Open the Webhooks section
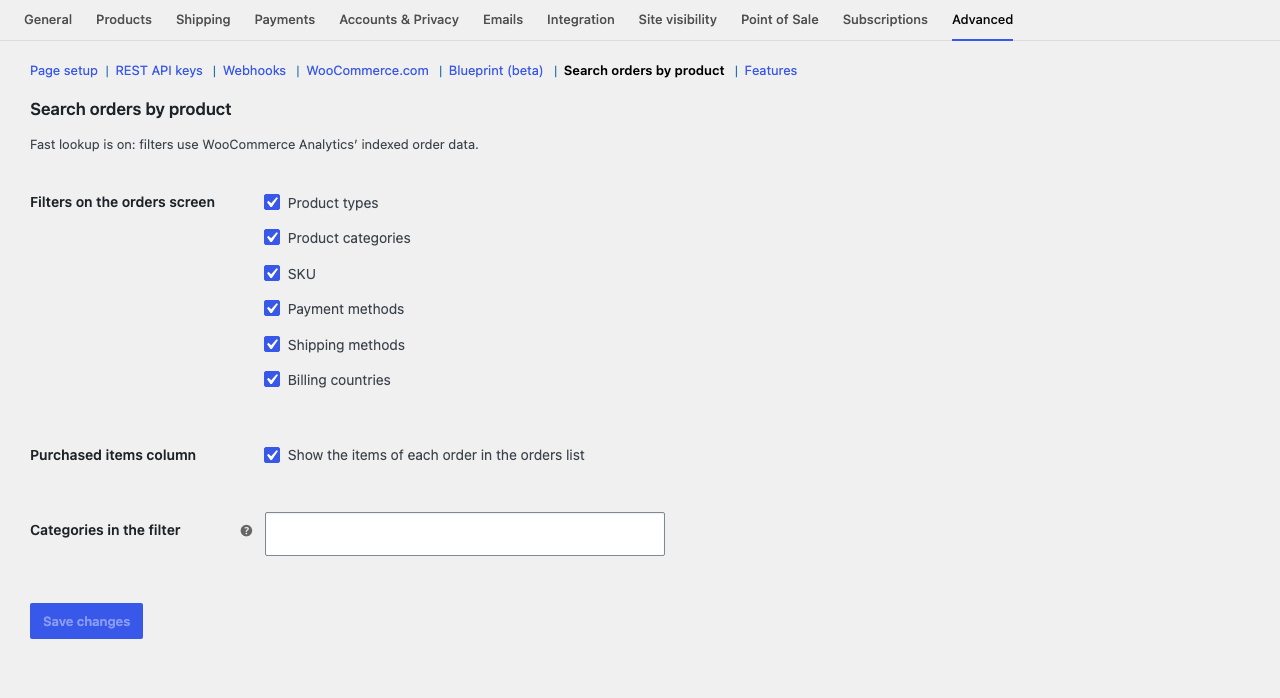The height and width of the screenshot is (698, 1280). tap(254, 71)
